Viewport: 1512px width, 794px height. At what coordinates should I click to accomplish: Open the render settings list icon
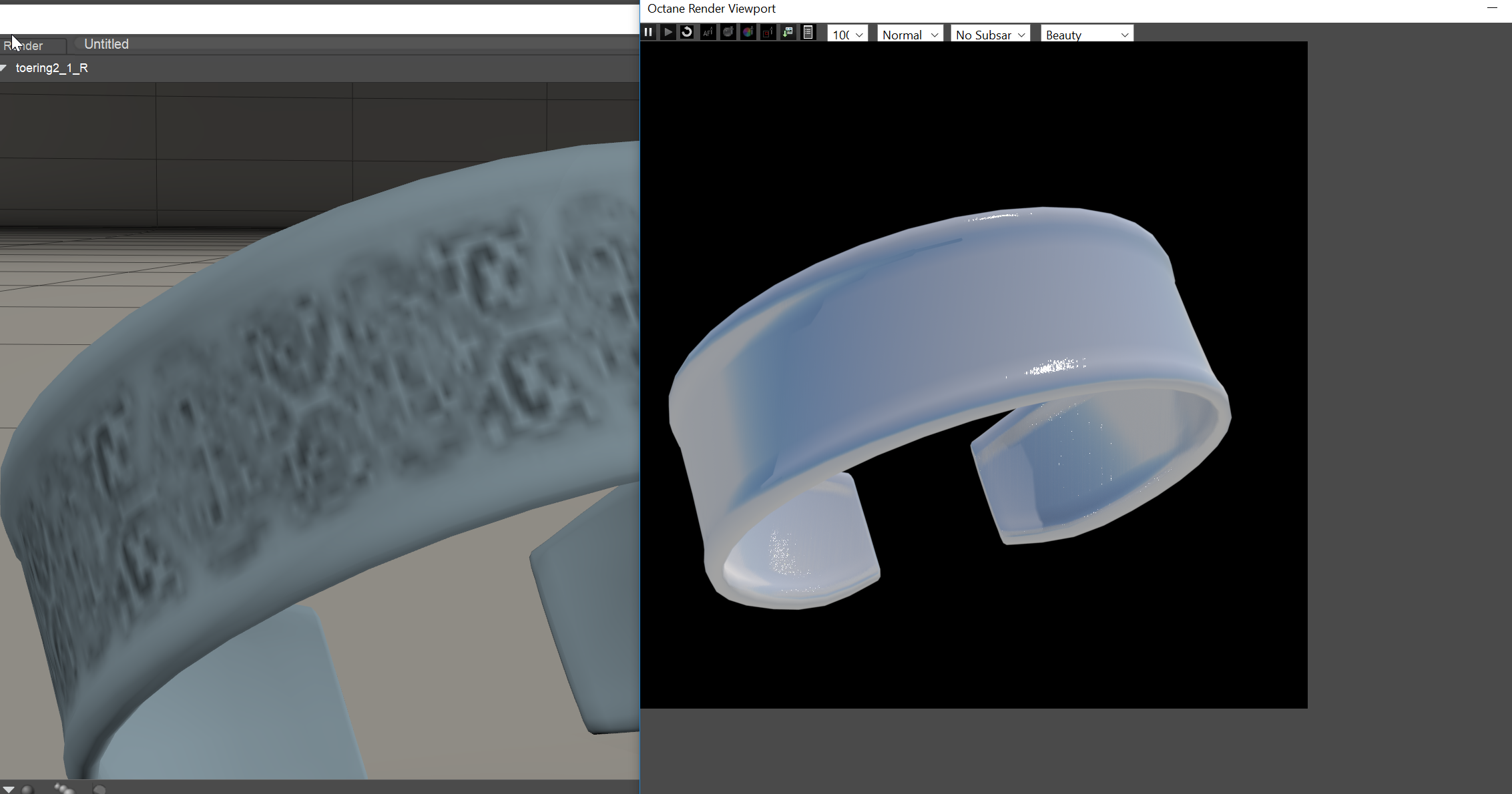tap(808, 32)
